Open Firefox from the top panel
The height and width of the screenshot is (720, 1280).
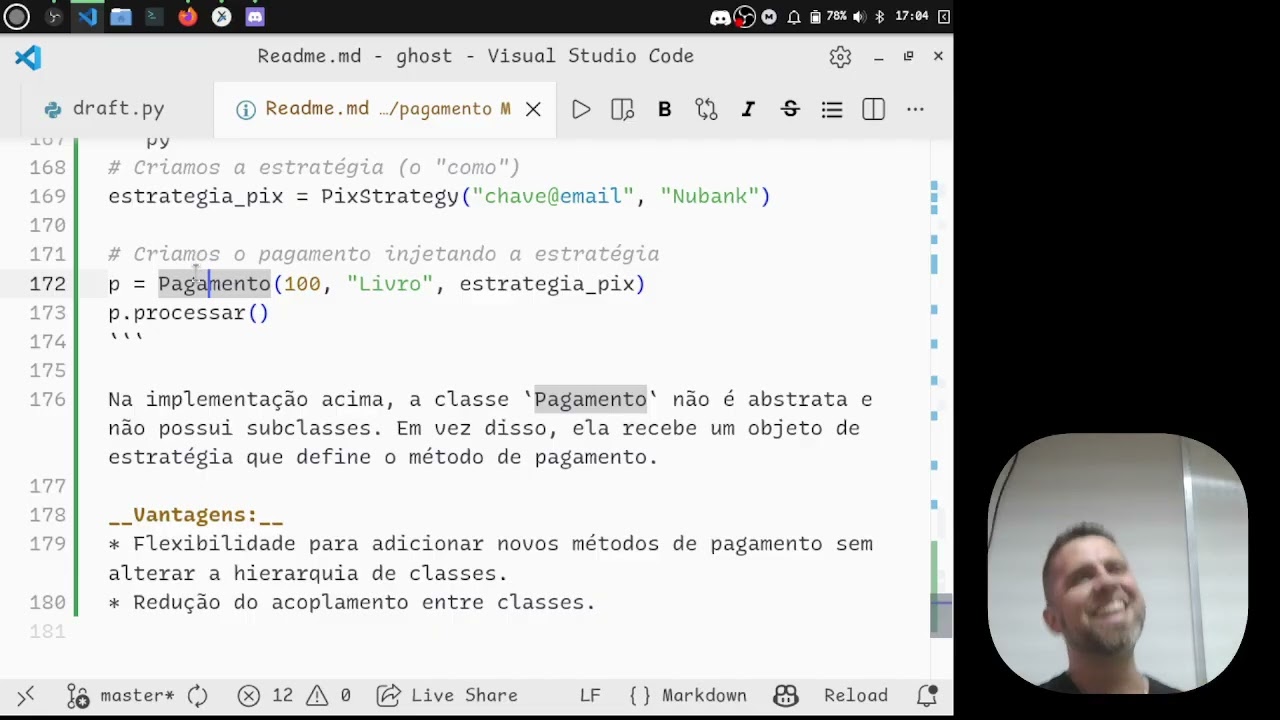pos(188,16)
